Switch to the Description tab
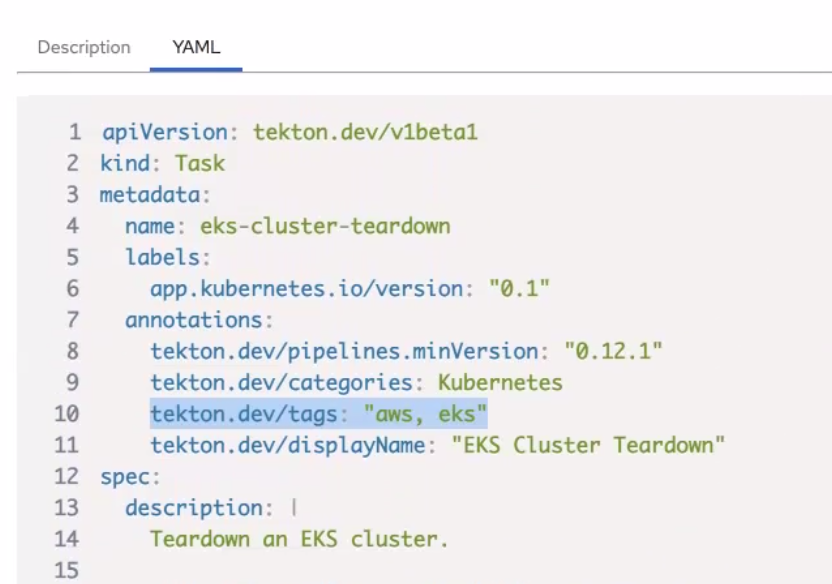The height and width of the screenshot is (584, 832). tap(84, 48)
